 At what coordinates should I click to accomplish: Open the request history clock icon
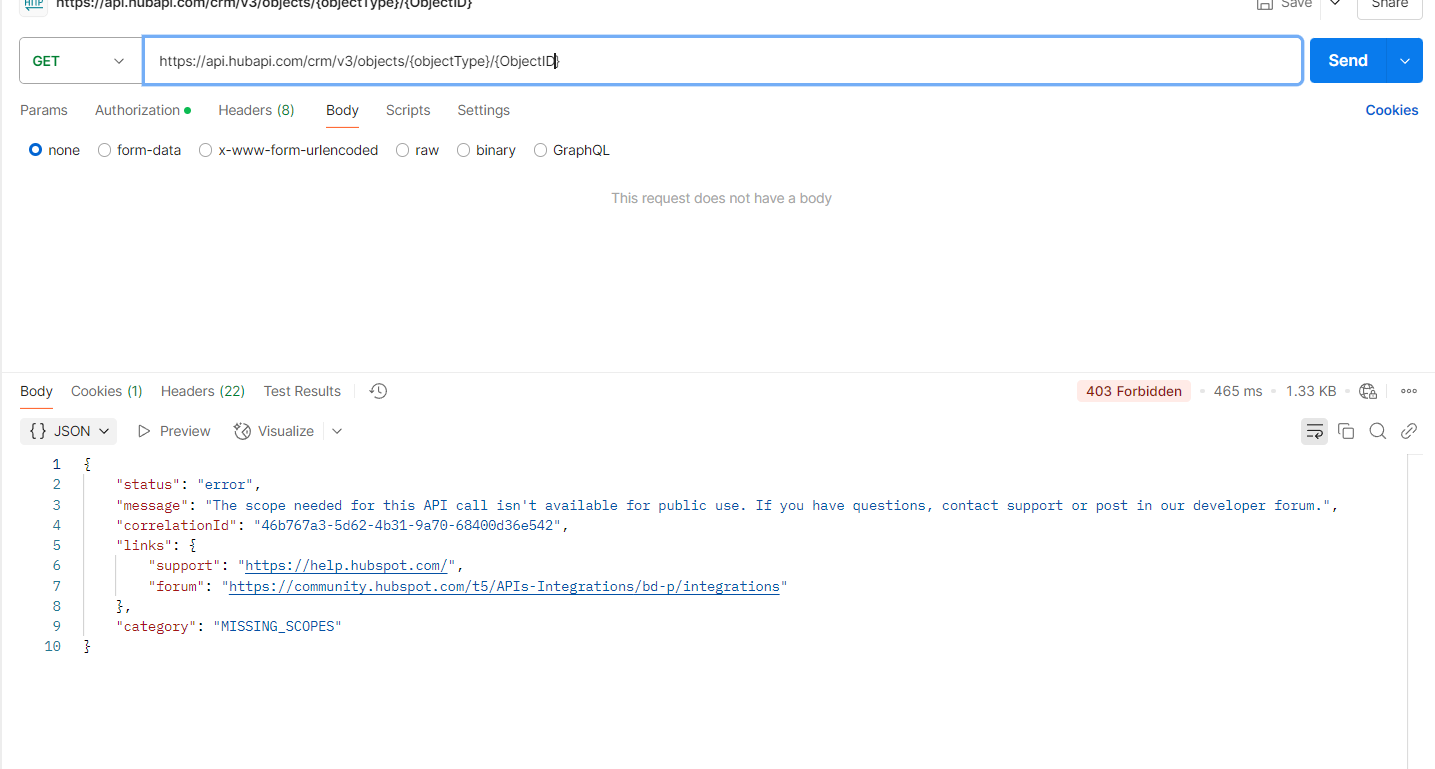pos(377,391)
